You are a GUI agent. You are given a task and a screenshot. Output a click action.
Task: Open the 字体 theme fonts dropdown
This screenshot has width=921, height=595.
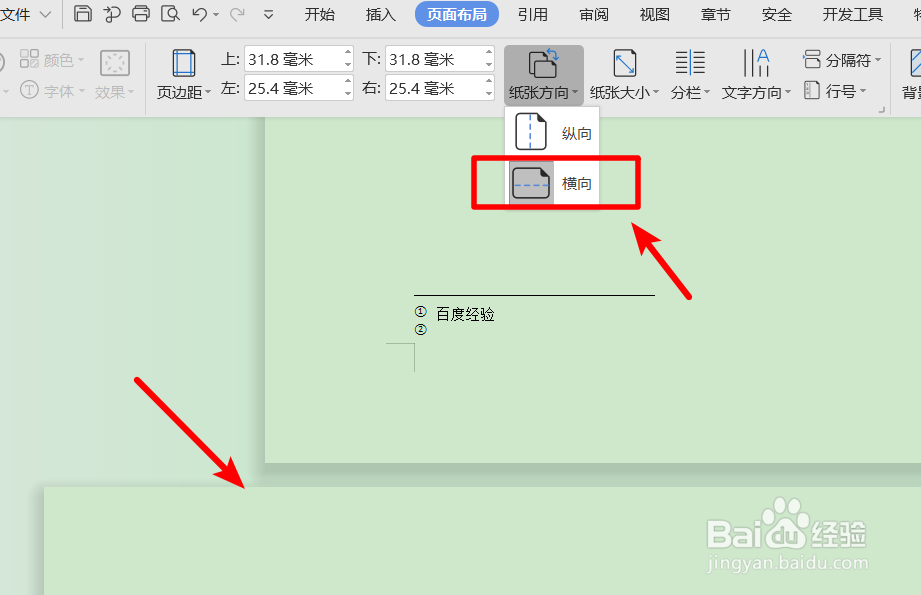53,90
